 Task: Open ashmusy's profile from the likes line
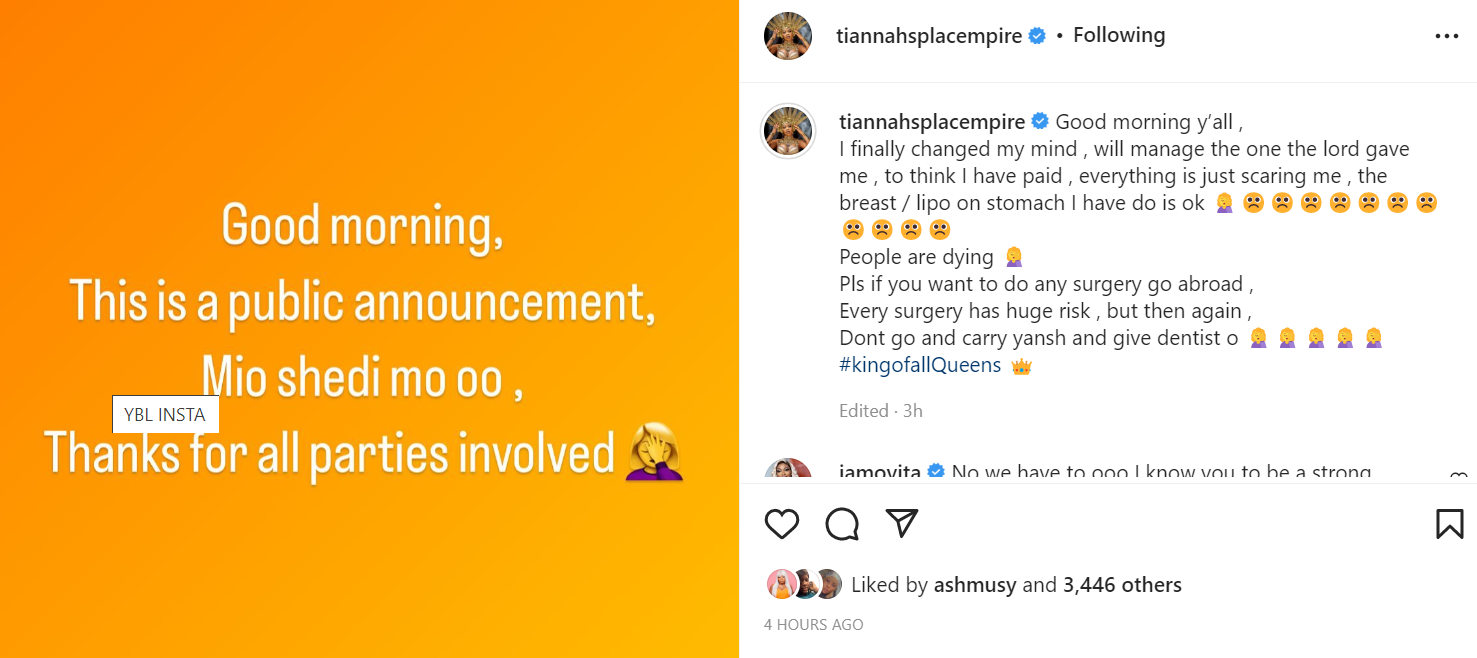[x=975, y=585]
